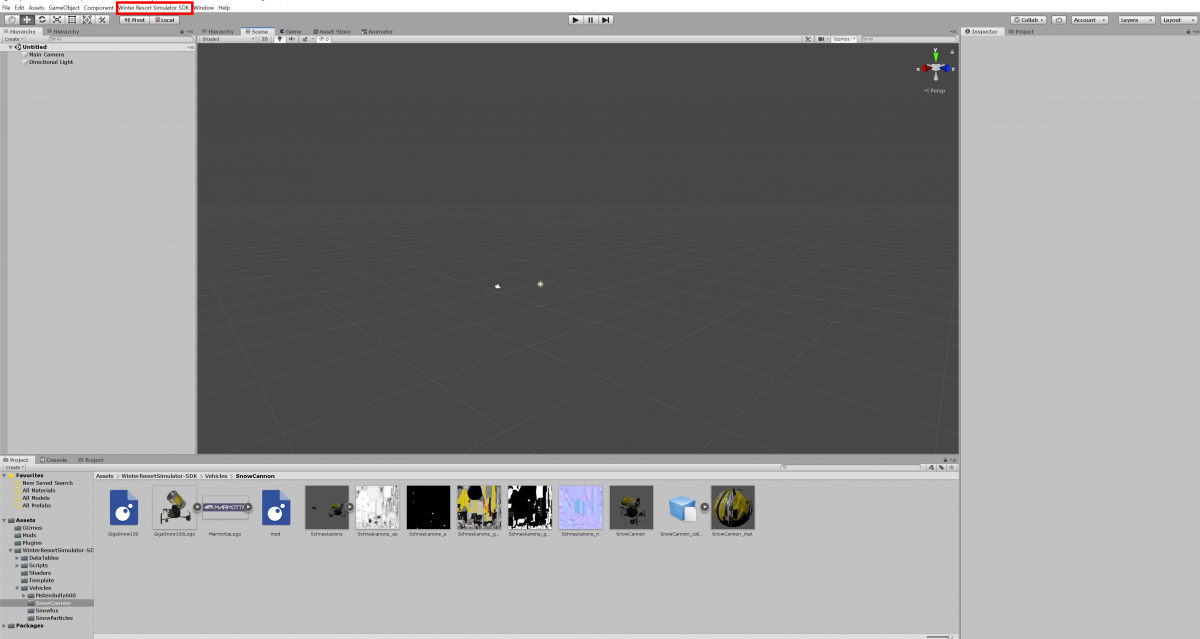Select the Rotate tool
Screen dimensions: 1200x639
[x=42, y=20]
